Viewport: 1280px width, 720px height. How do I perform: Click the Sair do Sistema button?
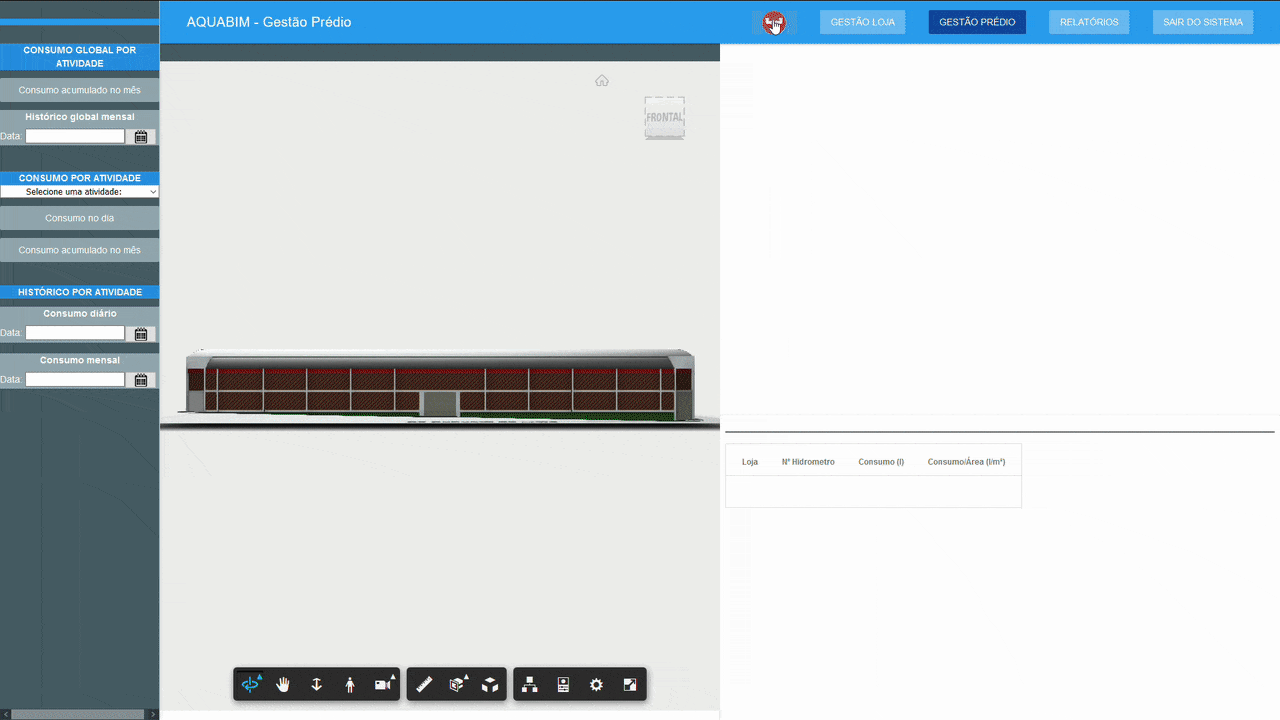[x=1202, y=22]
